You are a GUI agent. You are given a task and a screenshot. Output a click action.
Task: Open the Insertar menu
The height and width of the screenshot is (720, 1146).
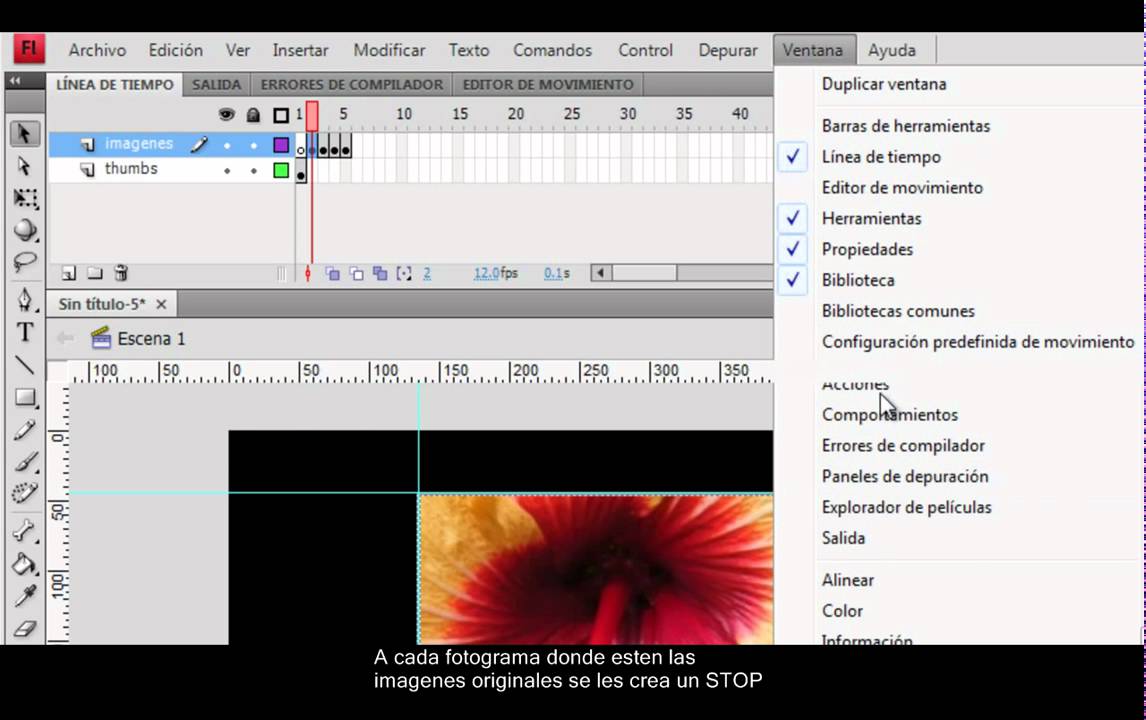(x=300, y=50)
